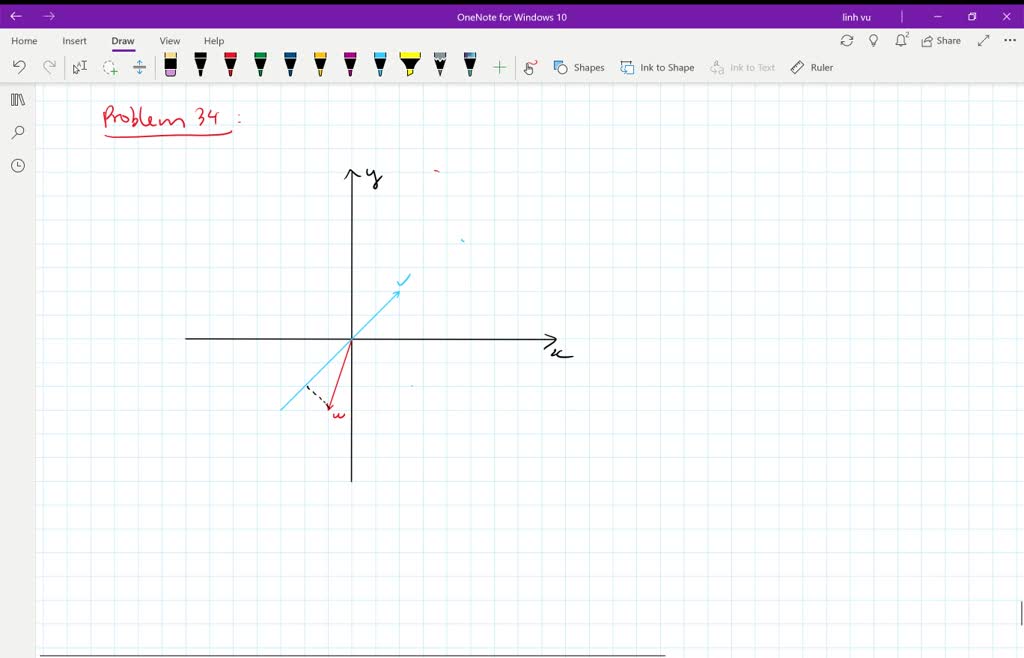Activate the Ink to Shape conversion mode

pos(657,67)
